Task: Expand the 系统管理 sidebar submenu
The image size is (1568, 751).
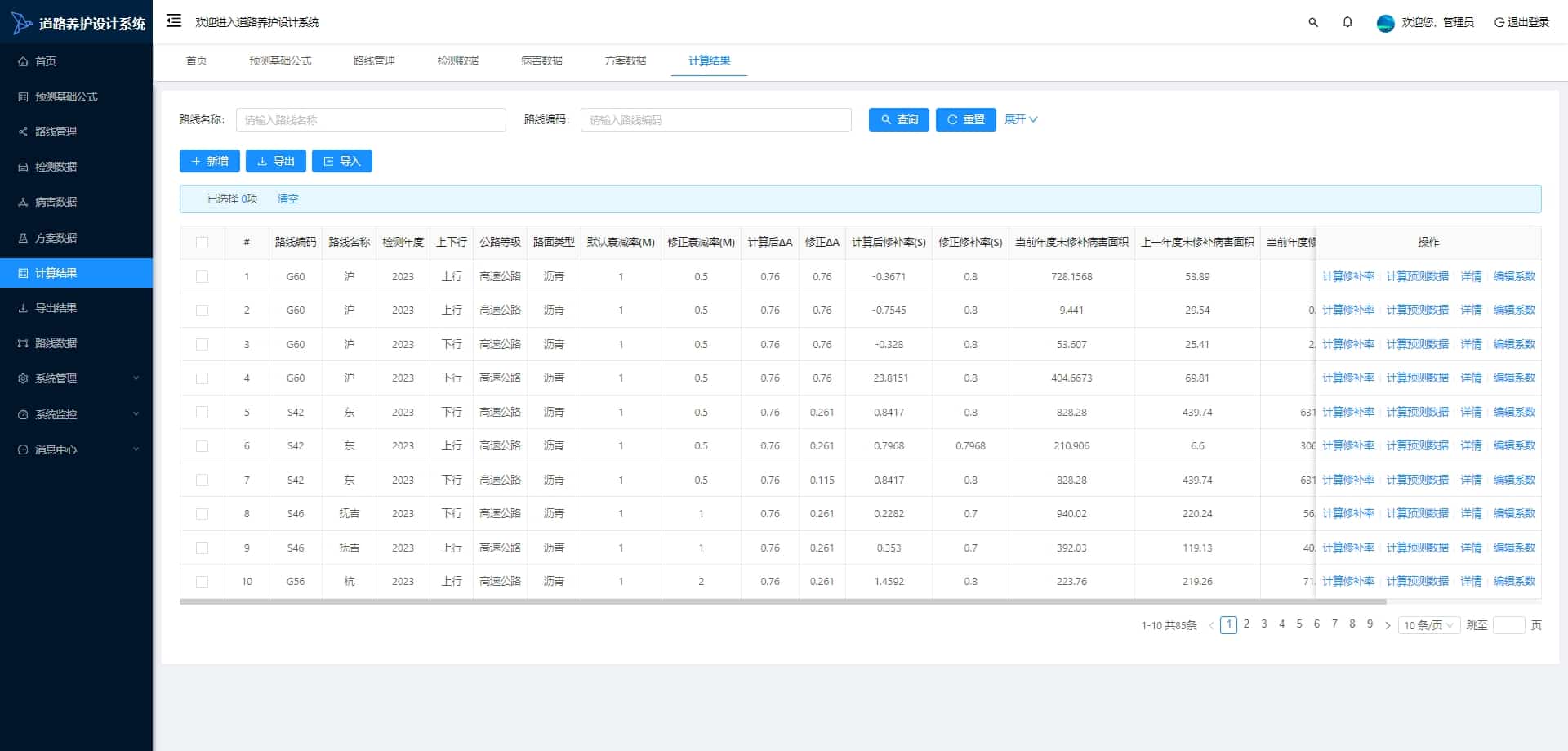Action: 76,378
